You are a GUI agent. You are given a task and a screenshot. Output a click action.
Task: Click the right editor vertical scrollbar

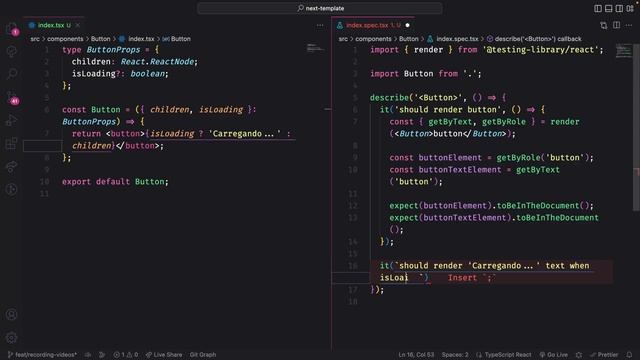(636, 127)
